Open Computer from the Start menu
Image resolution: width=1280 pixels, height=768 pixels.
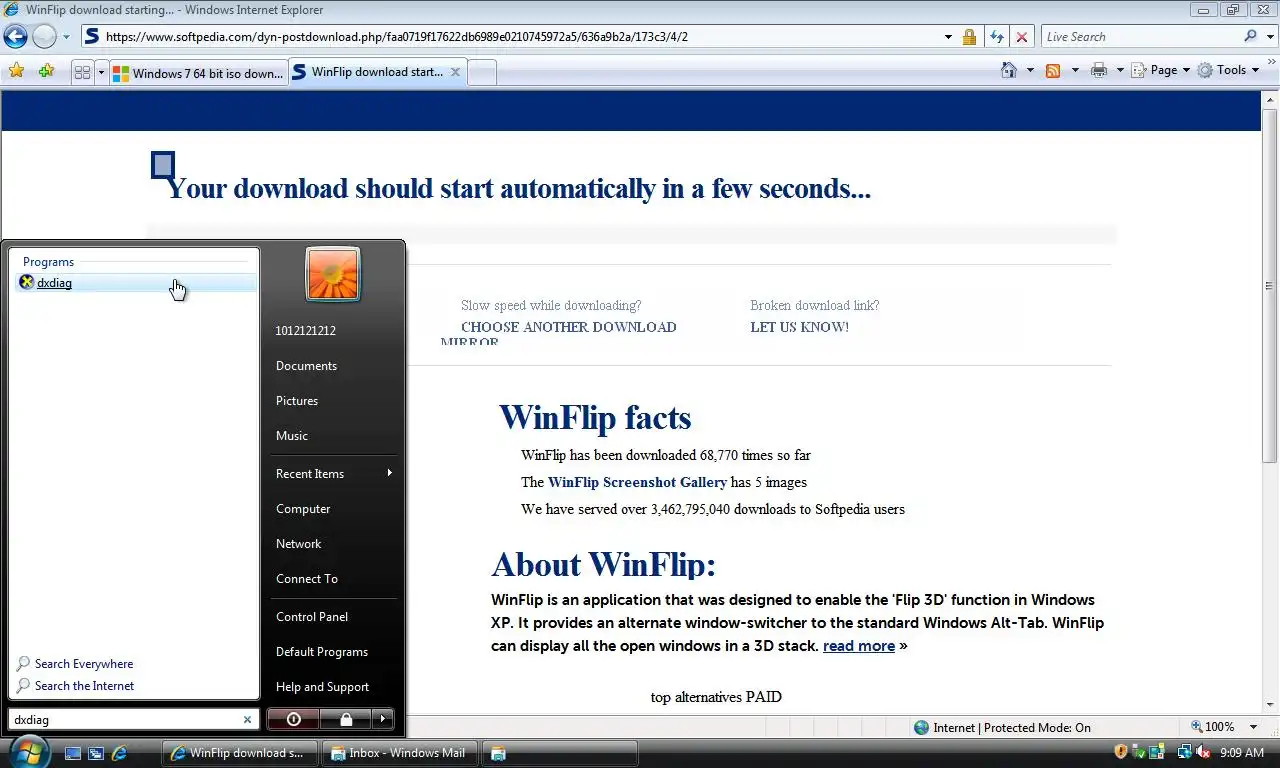click(x=303, y=508)
